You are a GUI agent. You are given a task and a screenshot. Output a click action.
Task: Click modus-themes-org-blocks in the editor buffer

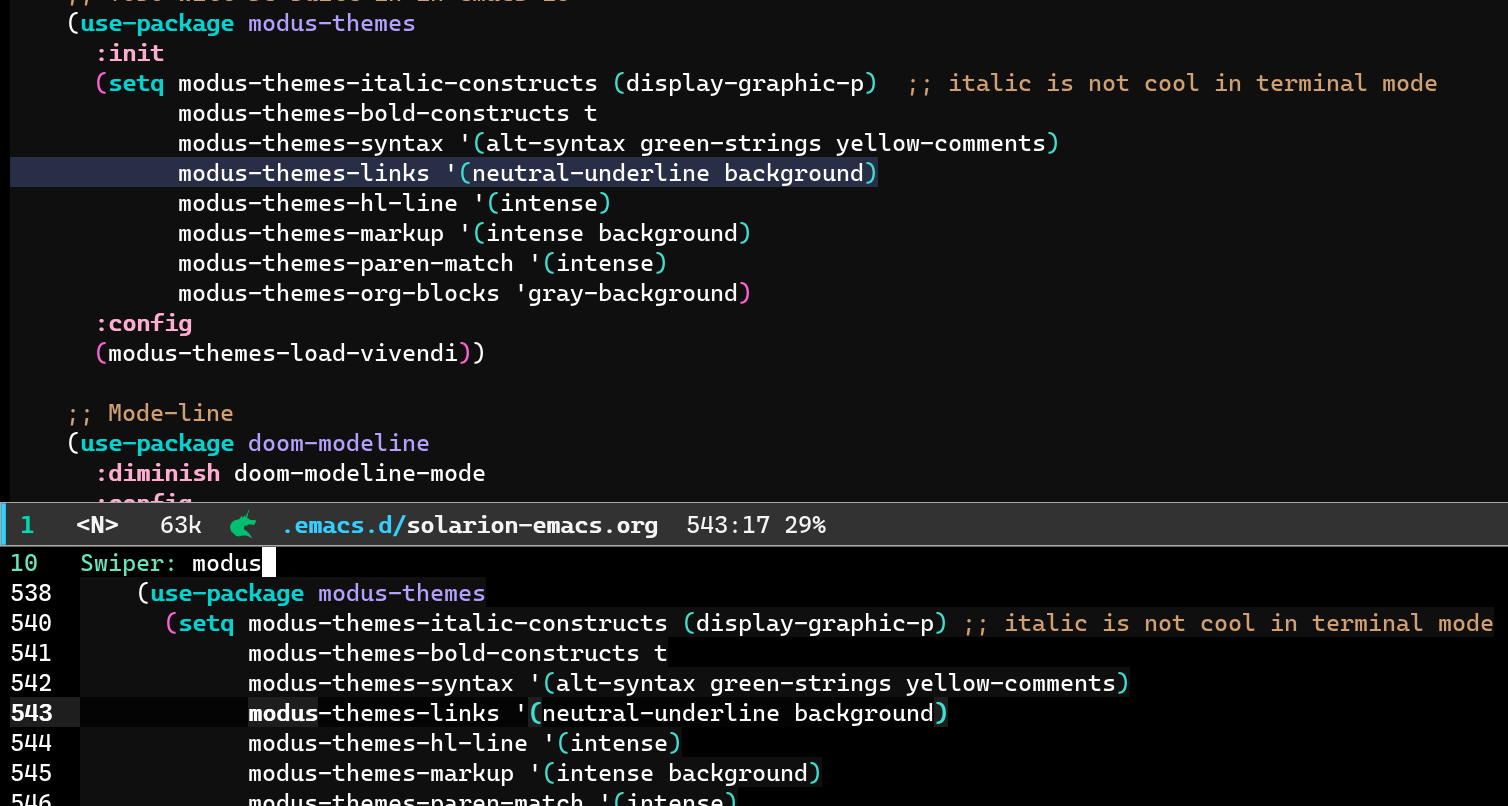click(339, 293)
